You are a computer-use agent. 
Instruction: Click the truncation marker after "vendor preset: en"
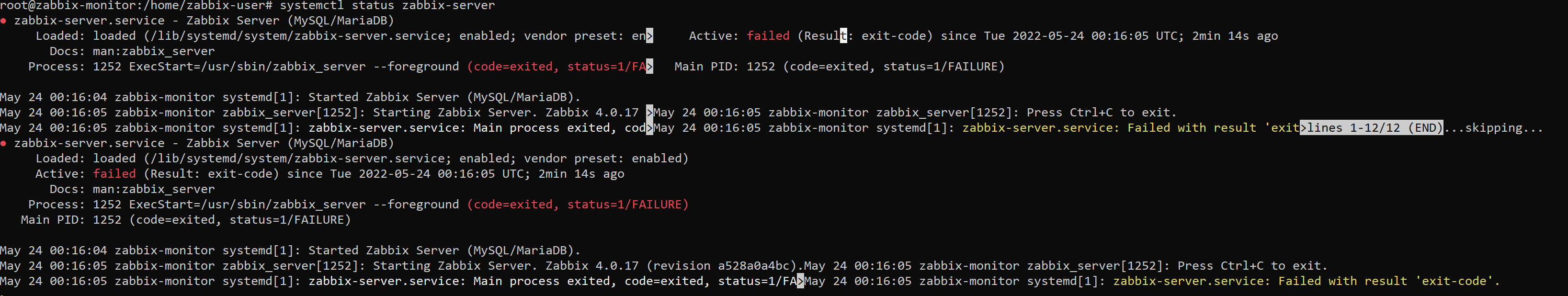[x=649, y=36]
